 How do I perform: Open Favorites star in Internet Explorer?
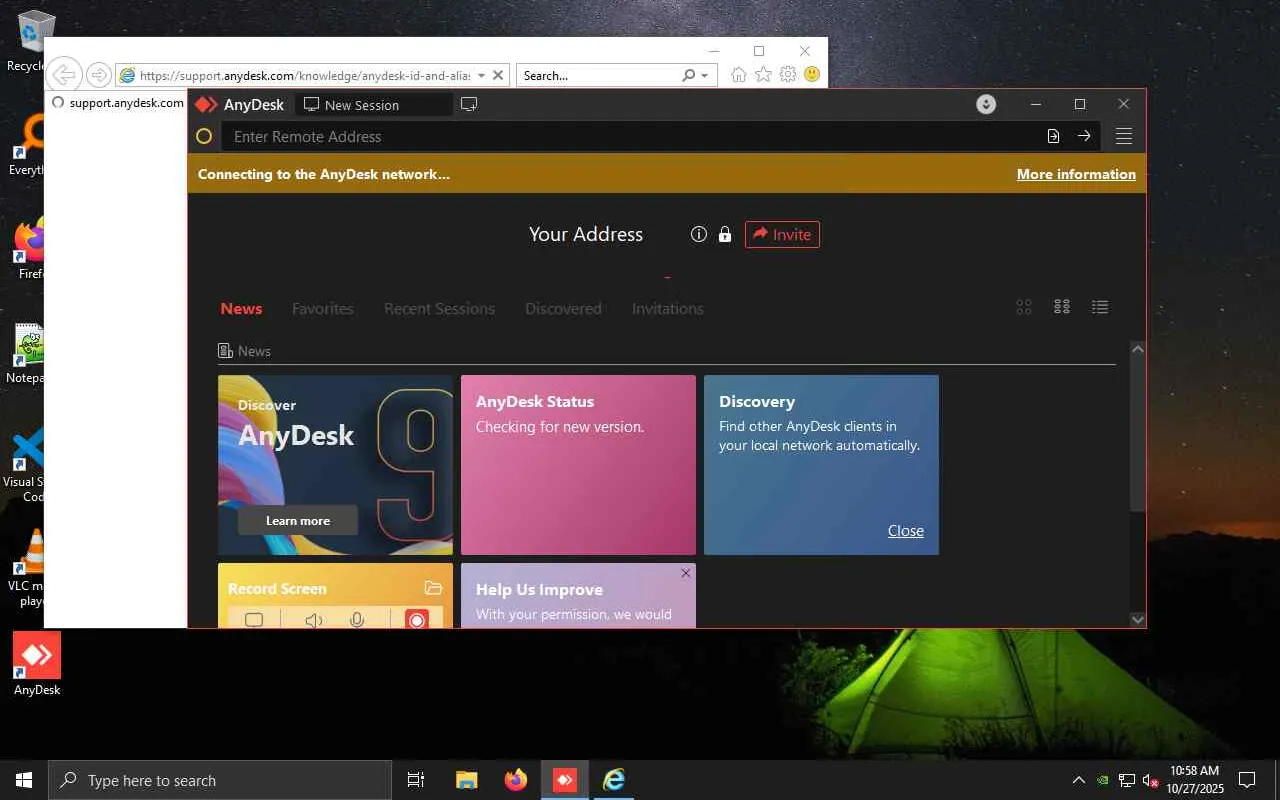(763, 75)
